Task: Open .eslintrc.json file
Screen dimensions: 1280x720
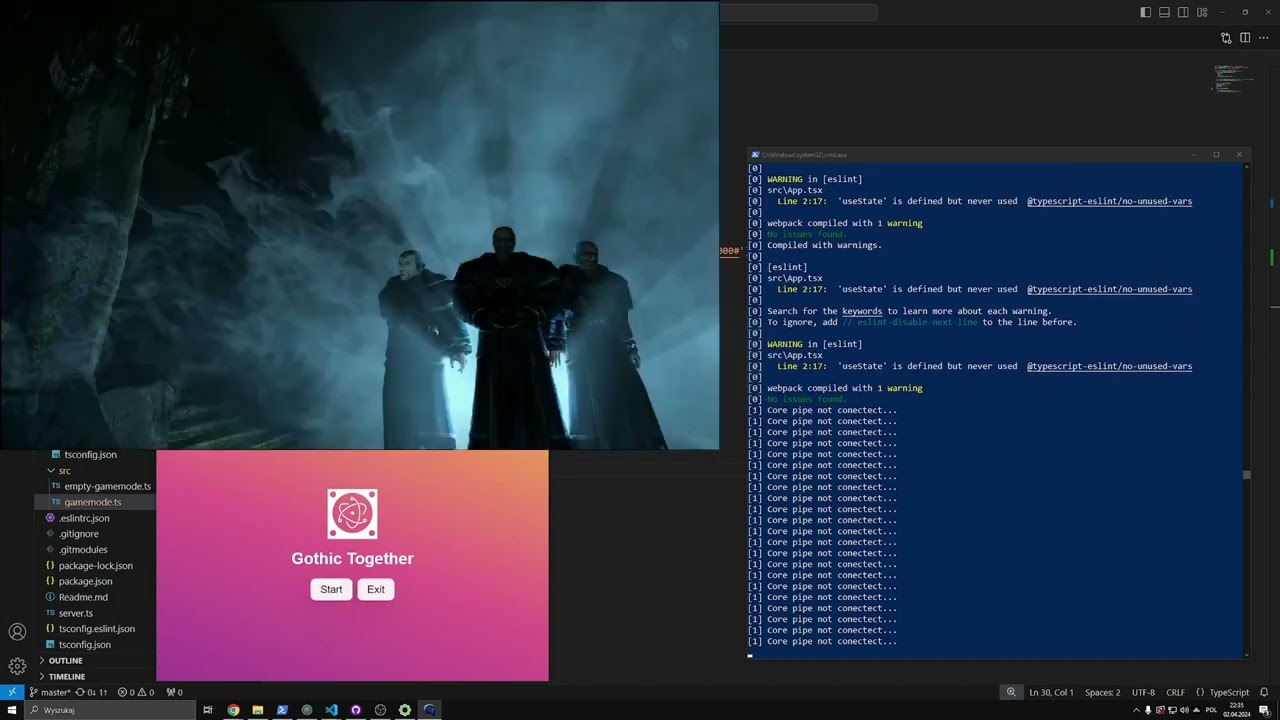Action: coord(84,518)
